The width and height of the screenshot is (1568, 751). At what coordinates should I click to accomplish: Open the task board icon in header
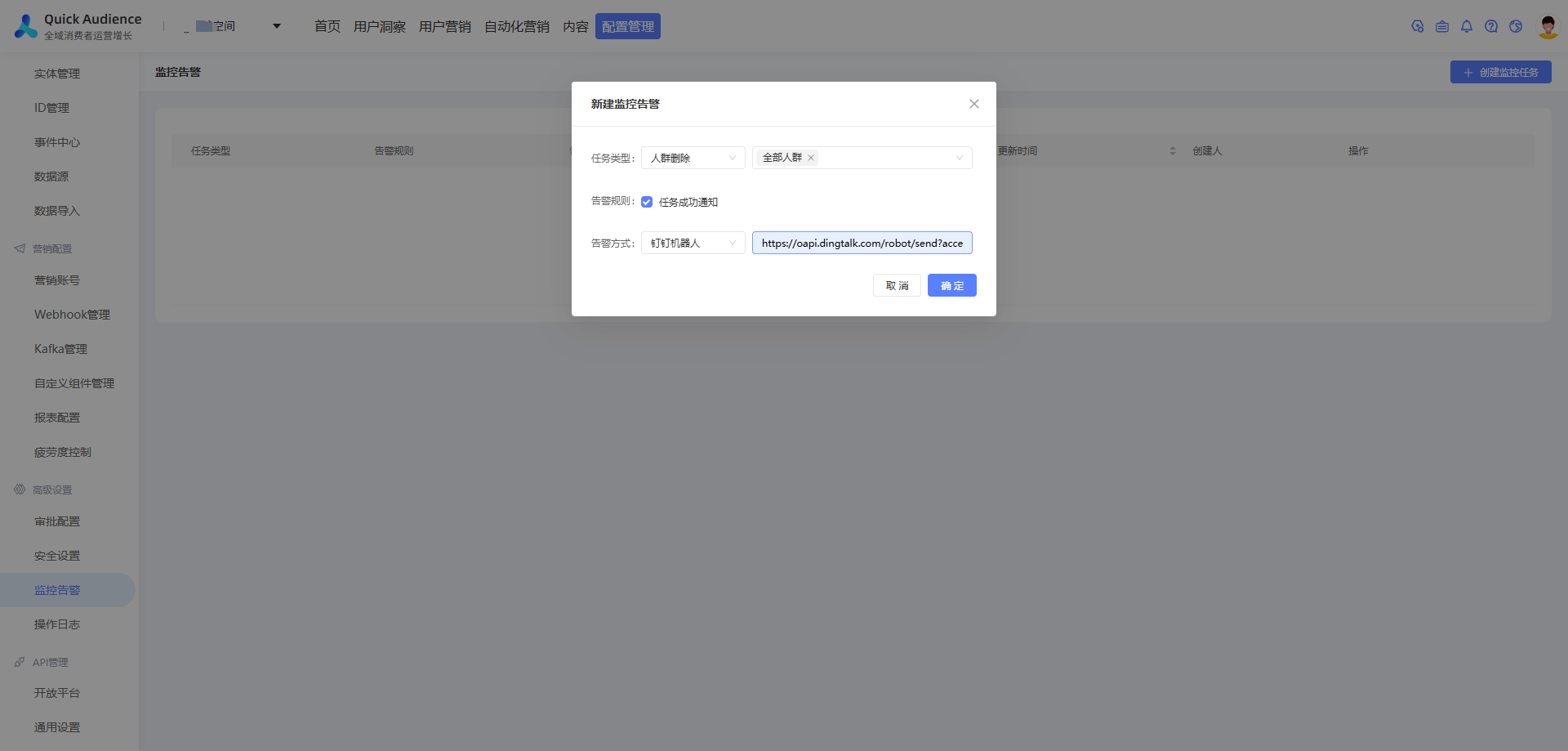click(1442, 26)
